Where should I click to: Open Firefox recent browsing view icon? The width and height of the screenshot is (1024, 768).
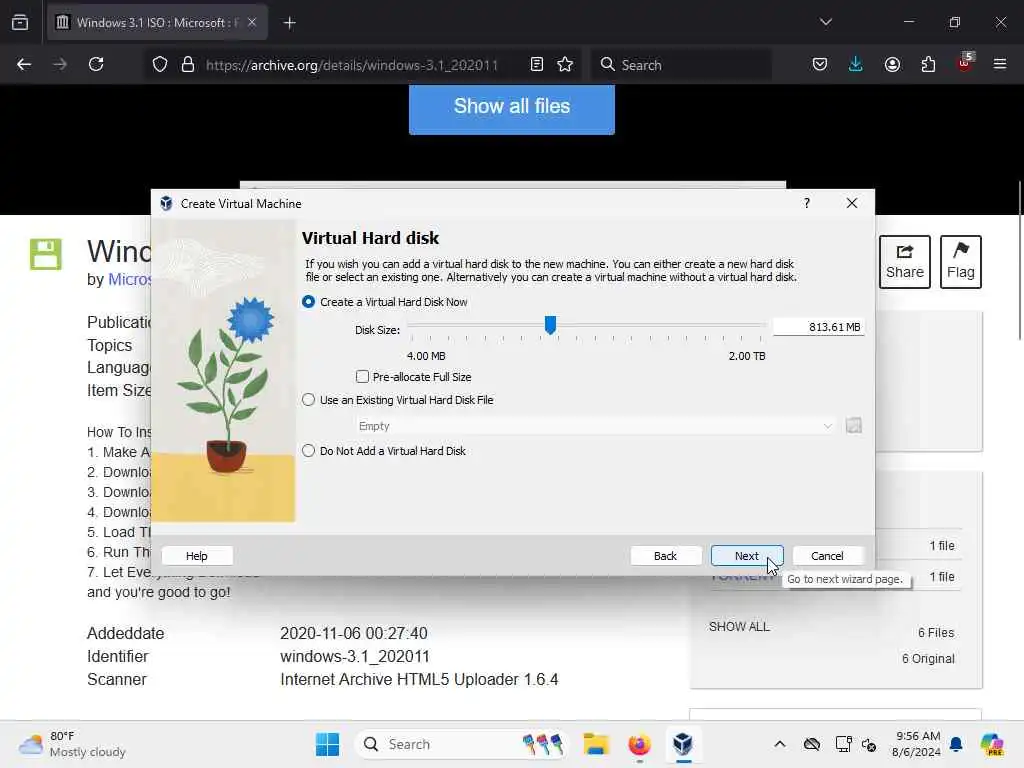[20, 23]
